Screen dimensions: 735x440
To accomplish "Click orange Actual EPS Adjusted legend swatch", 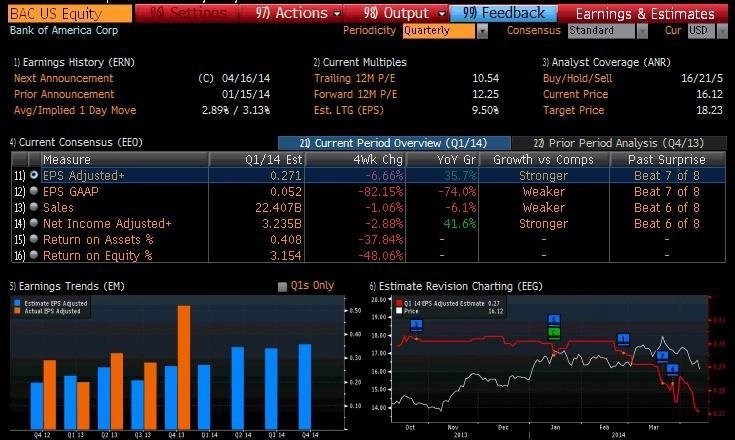I will (x=17, y=311).
